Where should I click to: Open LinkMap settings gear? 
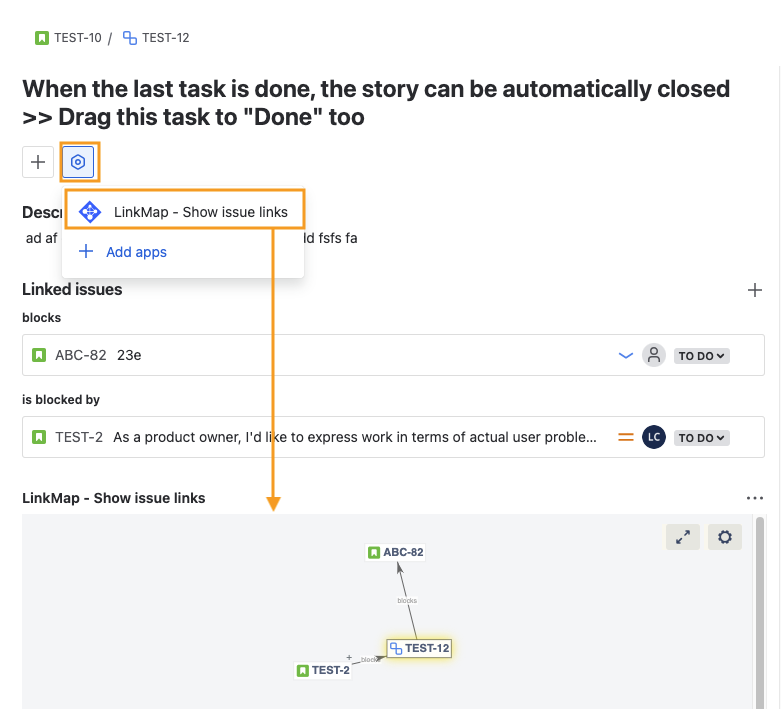point(725,537)
